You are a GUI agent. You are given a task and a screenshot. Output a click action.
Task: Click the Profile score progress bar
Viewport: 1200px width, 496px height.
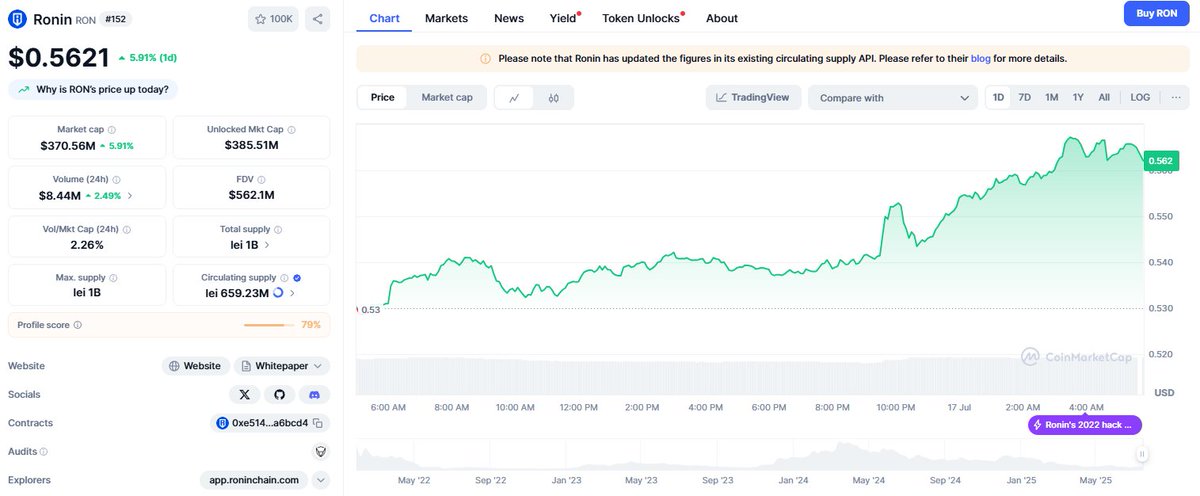tap(269, 325)
